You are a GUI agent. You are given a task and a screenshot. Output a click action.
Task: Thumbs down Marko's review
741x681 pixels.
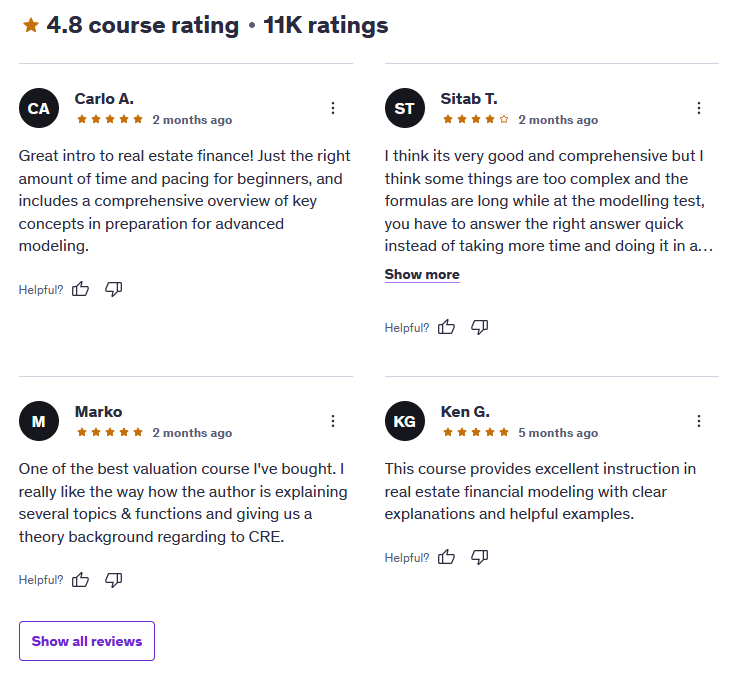113,579
